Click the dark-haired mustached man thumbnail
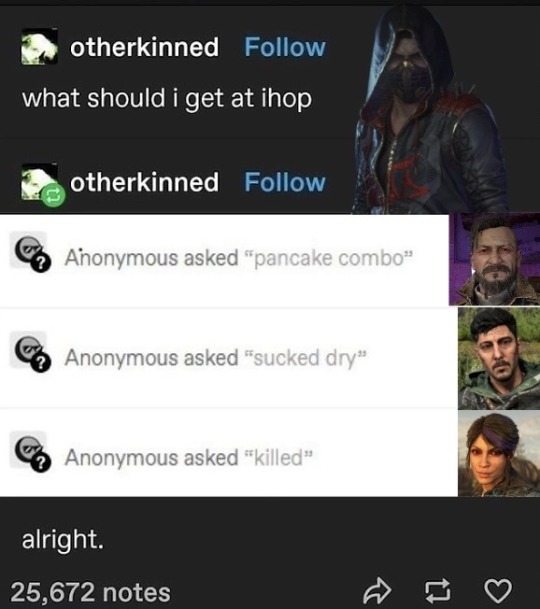The image size is (540, 609). [499, 358]
